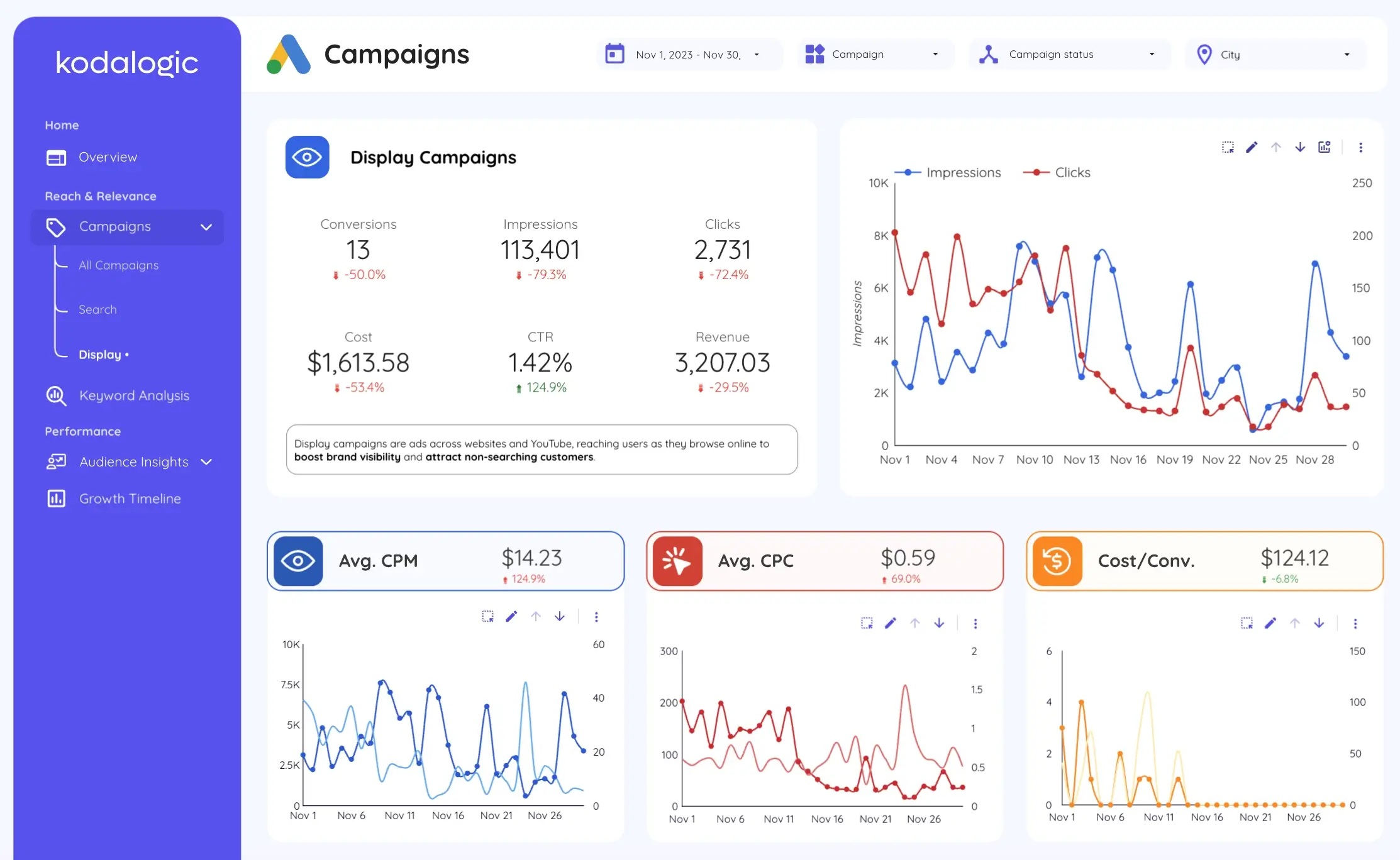Open three-dot menu on Cost/Conv. chart

point(1355,623)
